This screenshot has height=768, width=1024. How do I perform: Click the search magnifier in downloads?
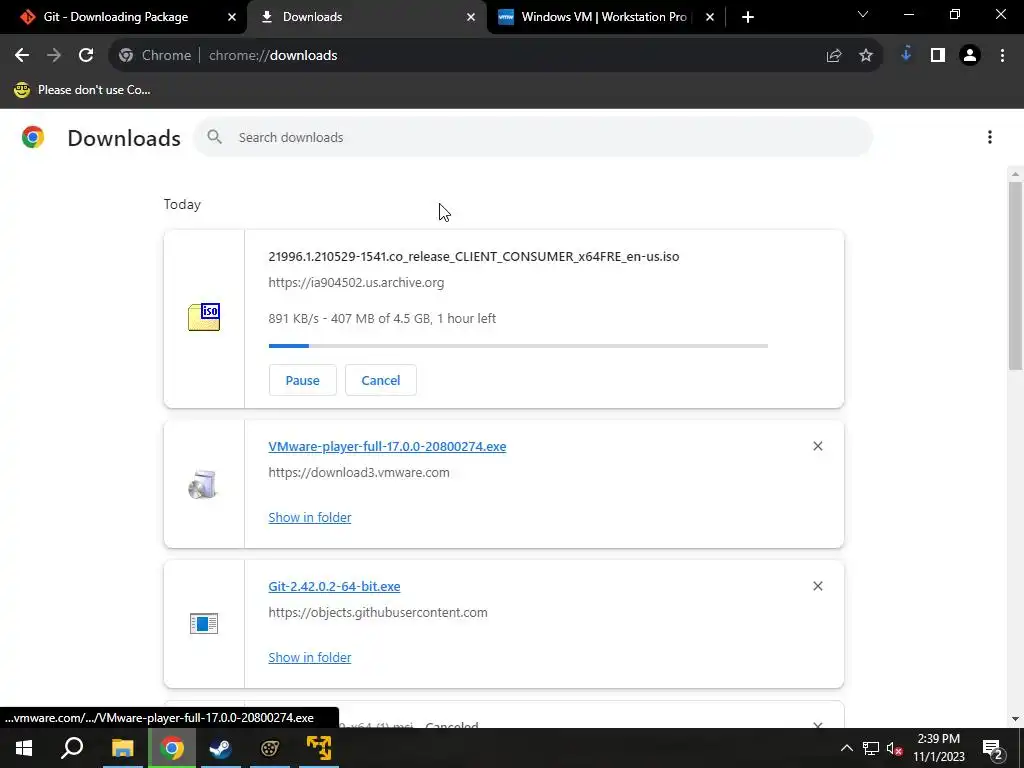click(x=214, y=137)
